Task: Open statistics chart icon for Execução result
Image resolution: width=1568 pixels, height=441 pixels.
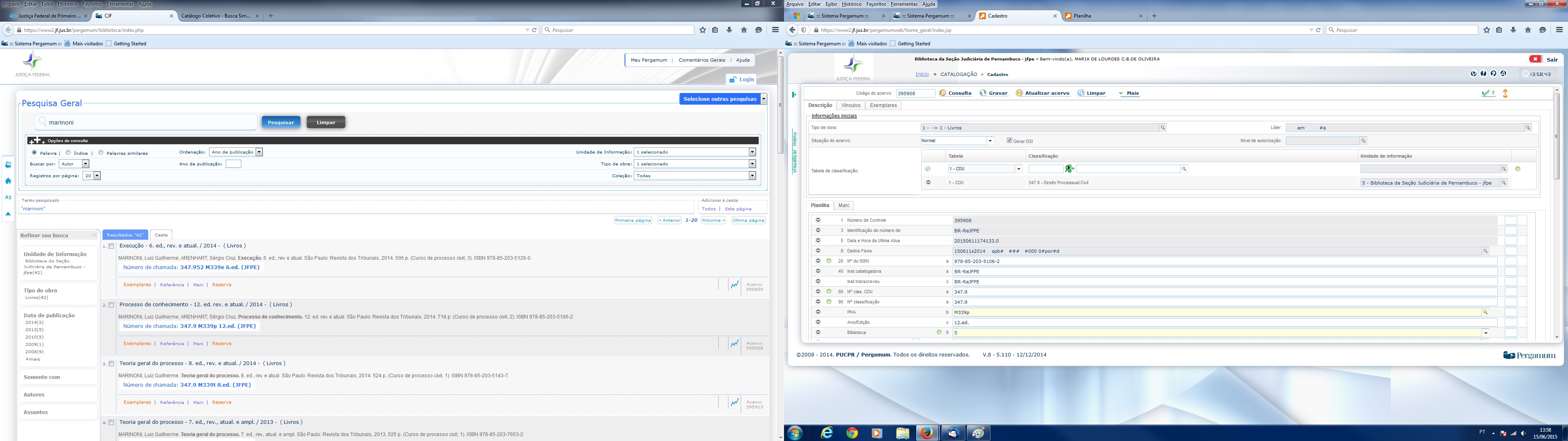Action: (x=735, y=285)
